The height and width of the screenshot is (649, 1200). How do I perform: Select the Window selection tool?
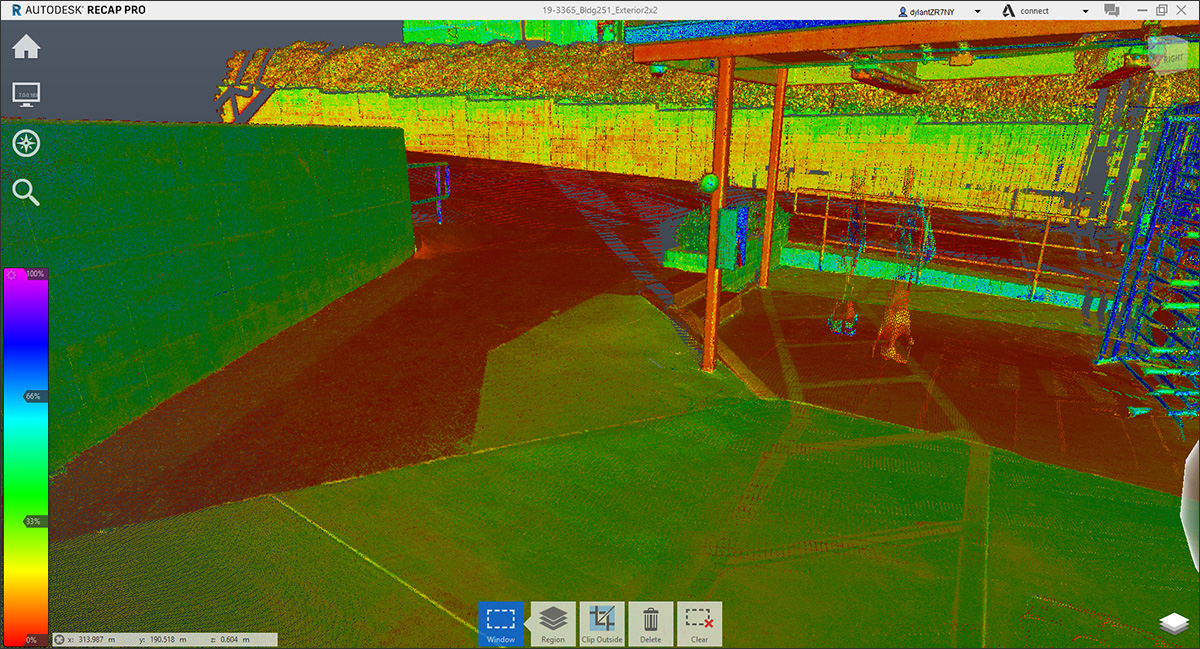point(500,624)
